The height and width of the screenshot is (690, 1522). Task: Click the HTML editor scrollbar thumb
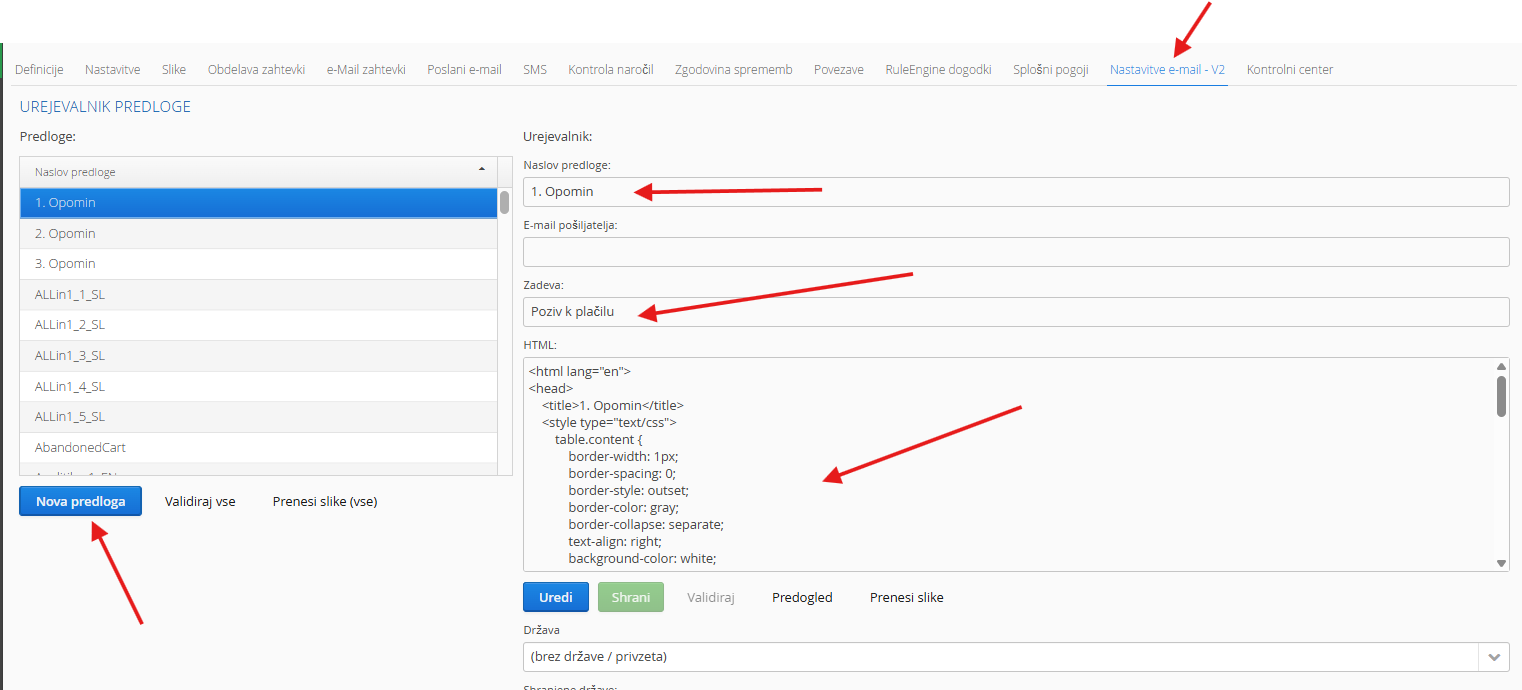click(1502, 396)
